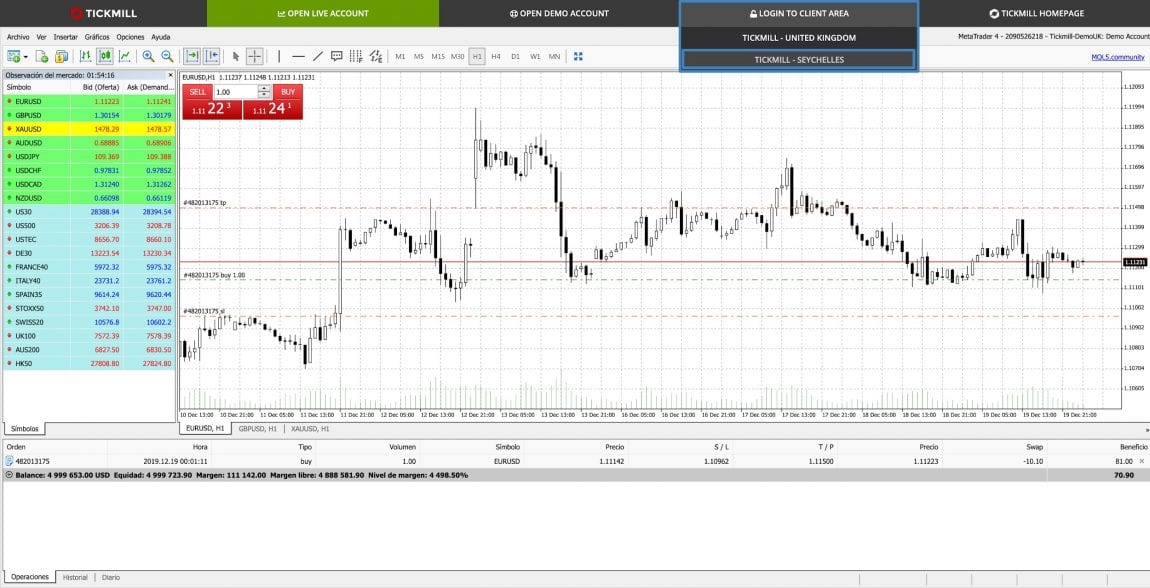Click the zoom out magnifier icon
Screen dimensions: 1150x588
(x=167, y=56)
